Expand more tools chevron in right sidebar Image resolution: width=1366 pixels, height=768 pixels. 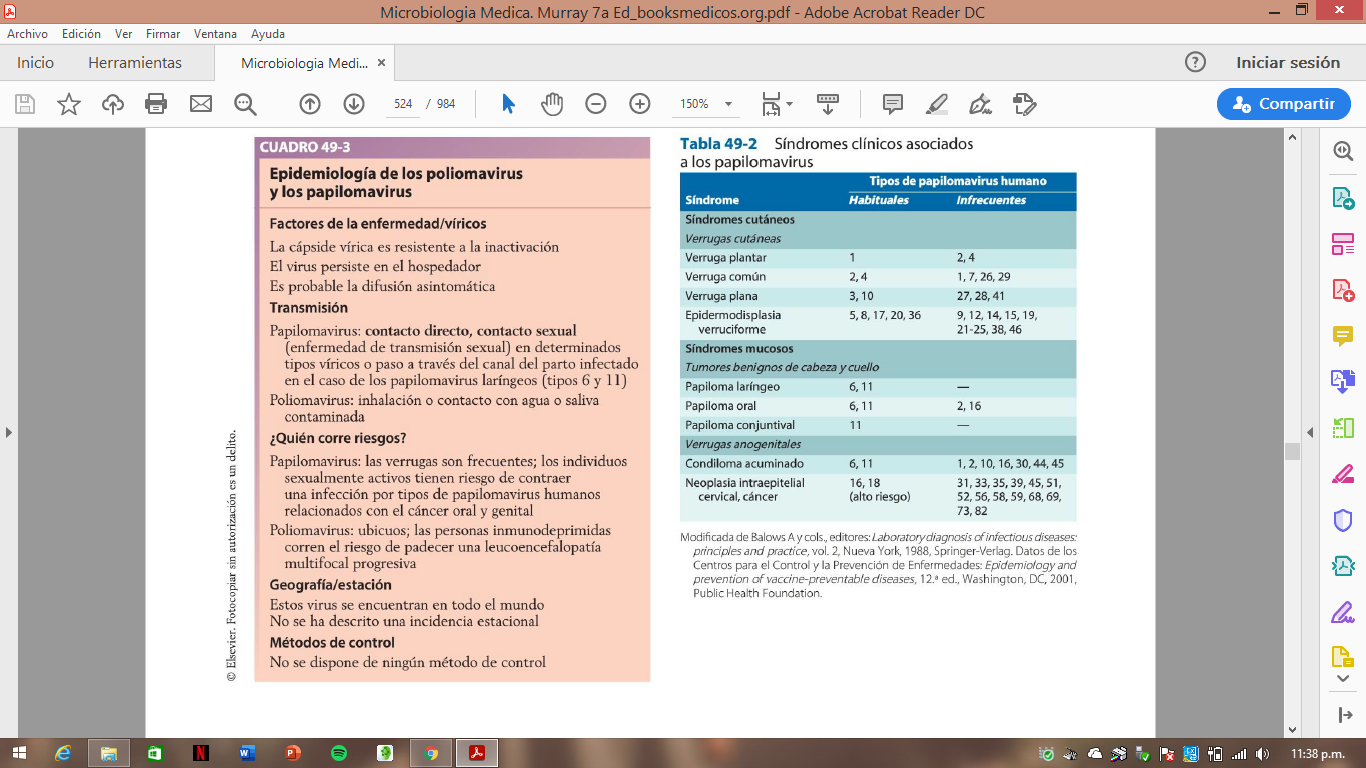1342,679
